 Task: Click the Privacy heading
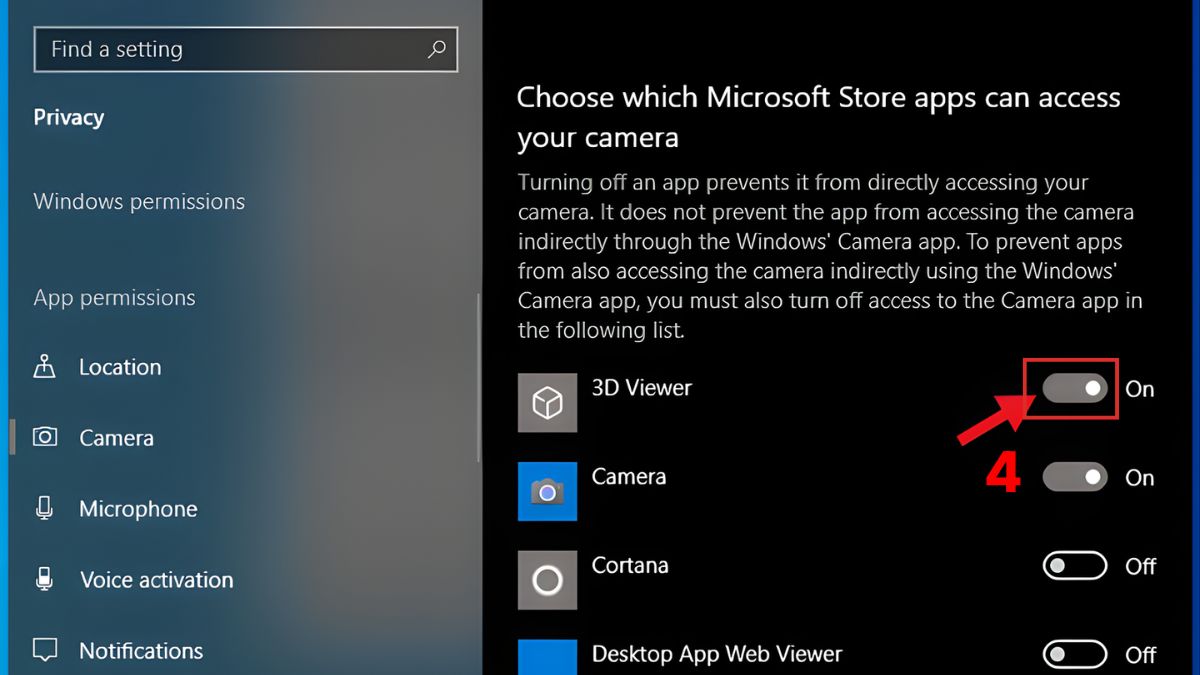69,118
